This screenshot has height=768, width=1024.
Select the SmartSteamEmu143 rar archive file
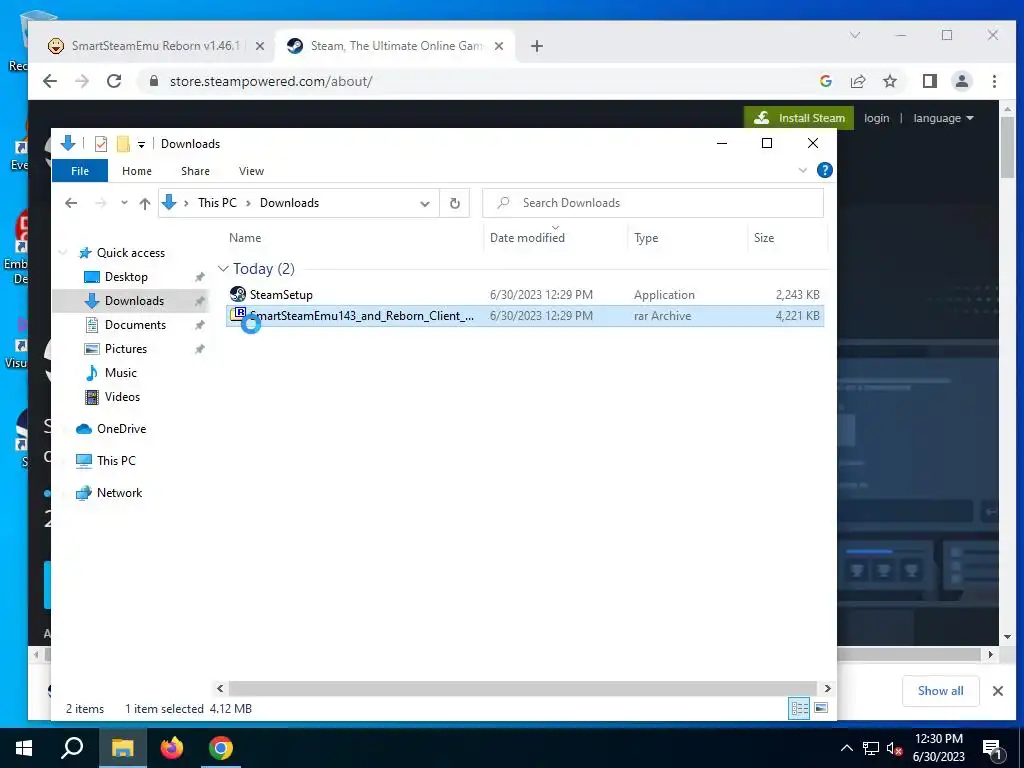[x=524, y=316]
